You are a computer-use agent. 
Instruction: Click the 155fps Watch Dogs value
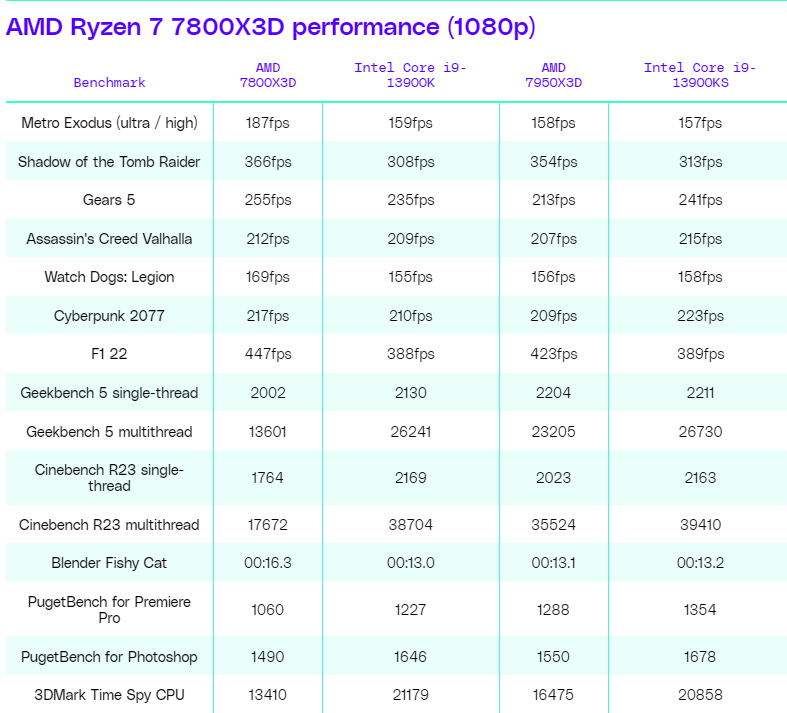(x=411, y=277)
